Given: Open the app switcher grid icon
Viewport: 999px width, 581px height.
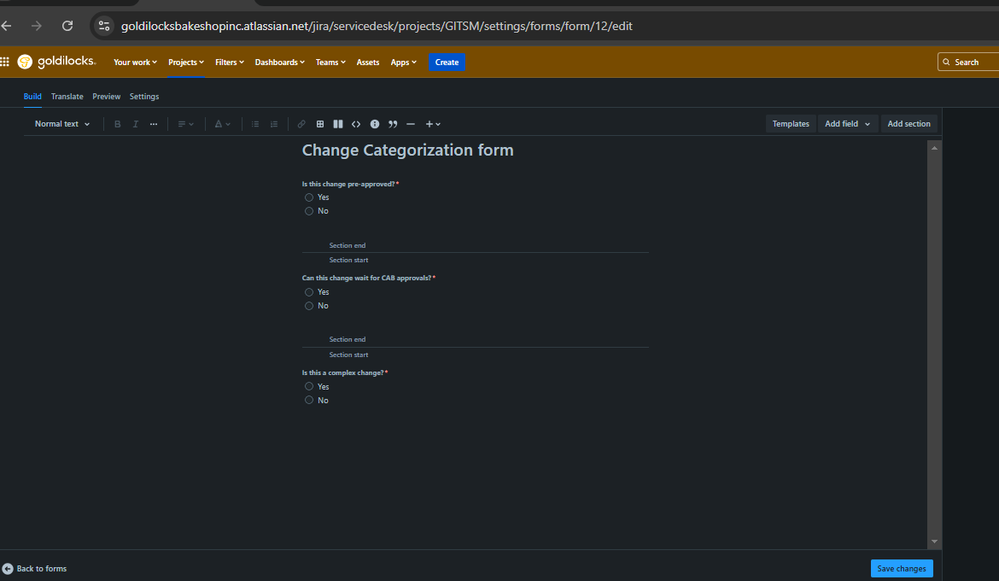Looking at the screenshot, I should coord(5,62).
